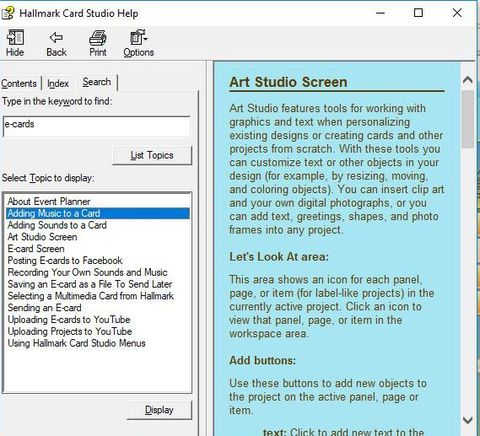Print the current help topic

pyautogui.click(x=98, y=43)
